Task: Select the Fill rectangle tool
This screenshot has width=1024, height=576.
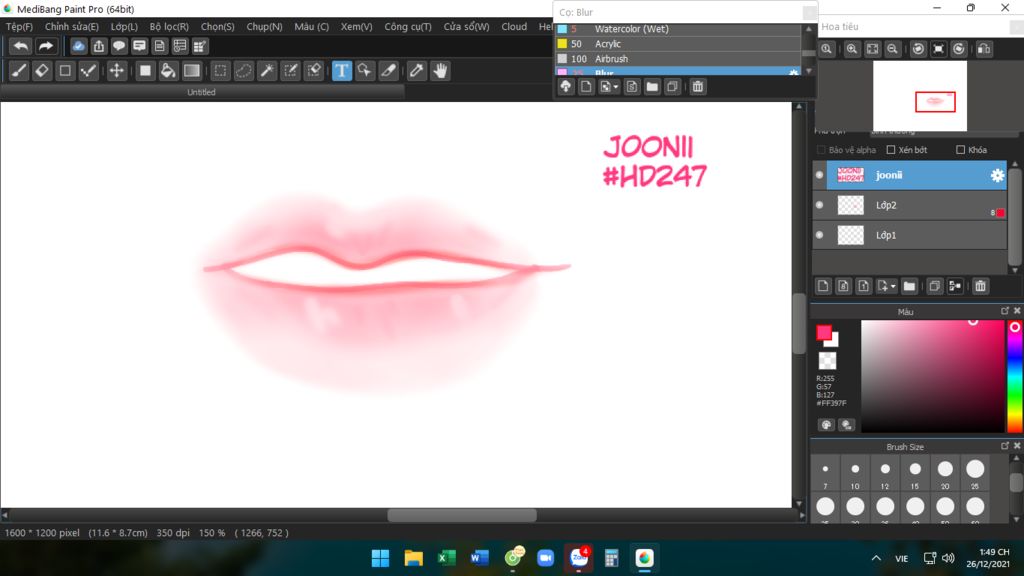Action: [x=145, y=71]
